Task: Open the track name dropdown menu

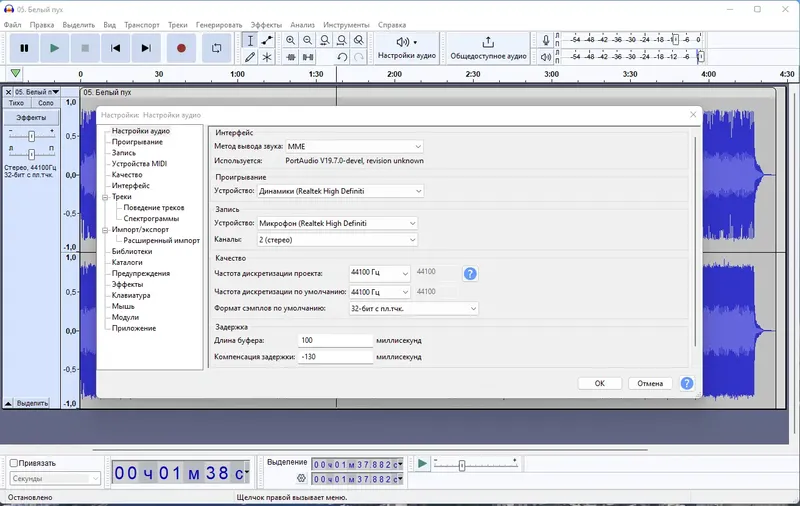Action: 37,92
